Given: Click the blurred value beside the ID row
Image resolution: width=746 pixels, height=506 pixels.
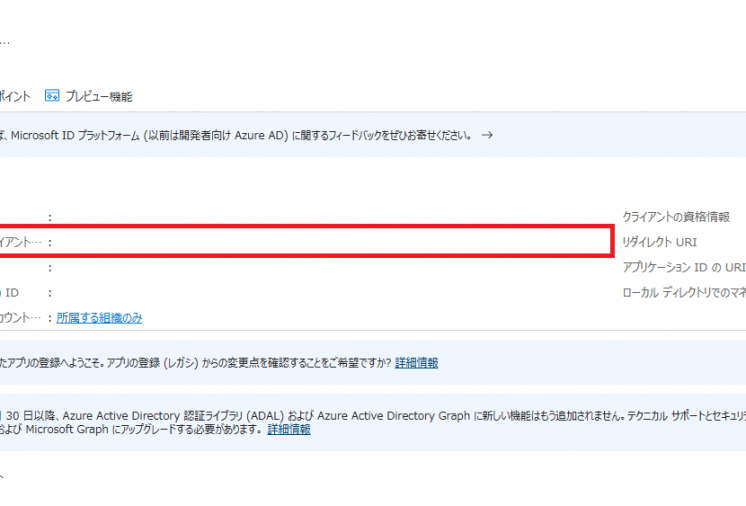Looking at the screenshot, I should pos(207,293).
